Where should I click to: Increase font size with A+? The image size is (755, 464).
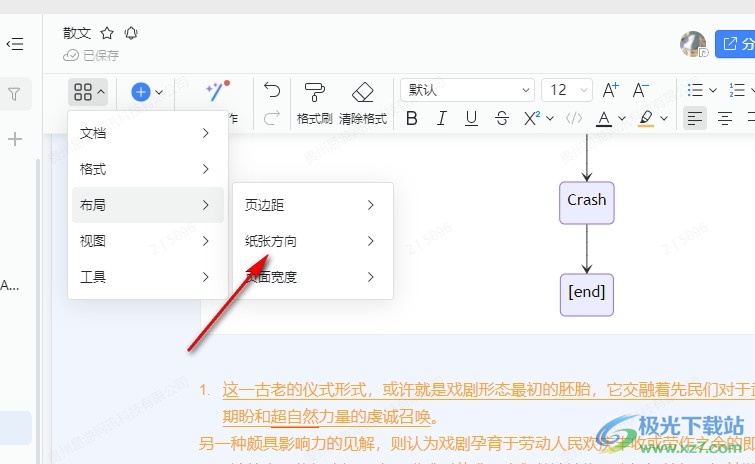click(x=610, y=90)
